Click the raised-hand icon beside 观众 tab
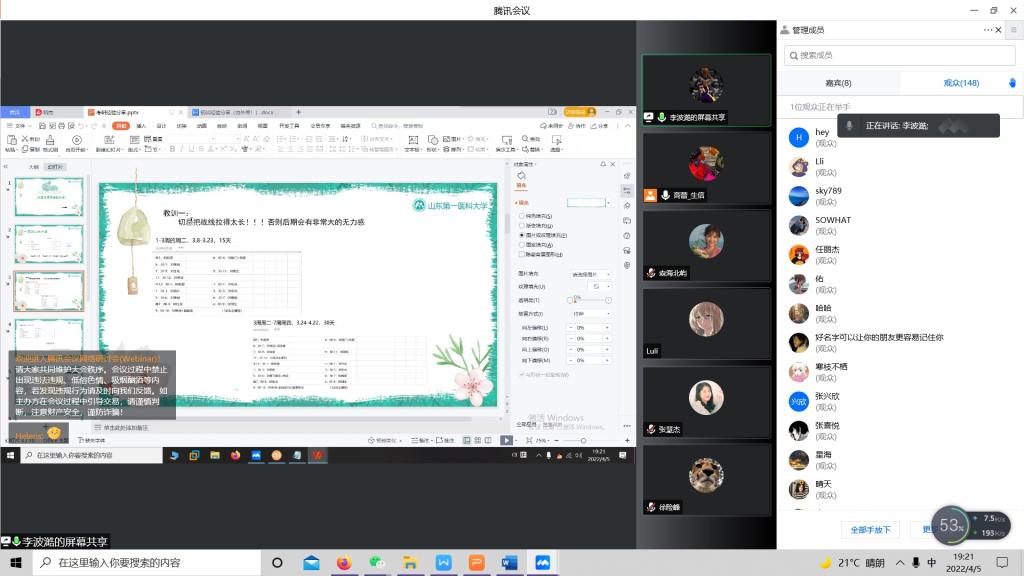Viewport: 1024px width, 576px height. [1012, 83]
